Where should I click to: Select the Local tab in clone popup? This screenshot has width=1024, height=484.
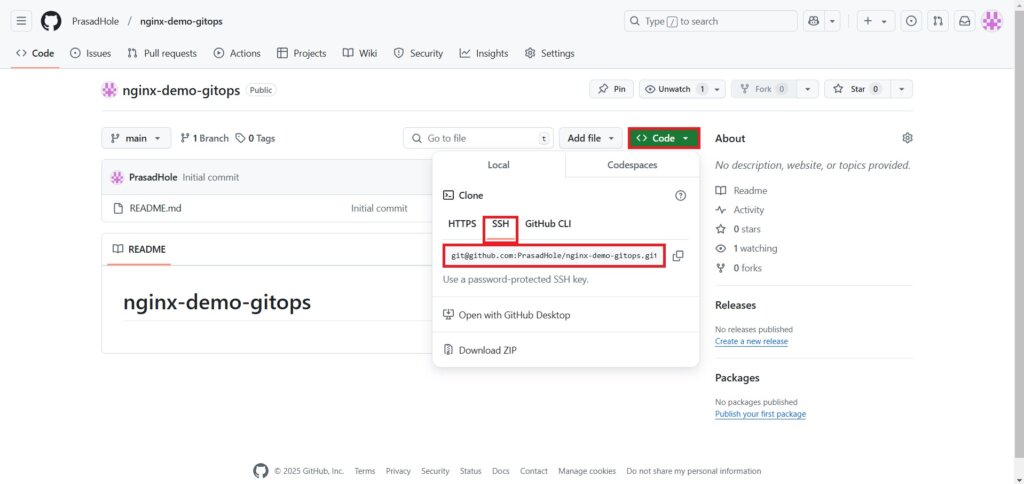tap(498, 165)
